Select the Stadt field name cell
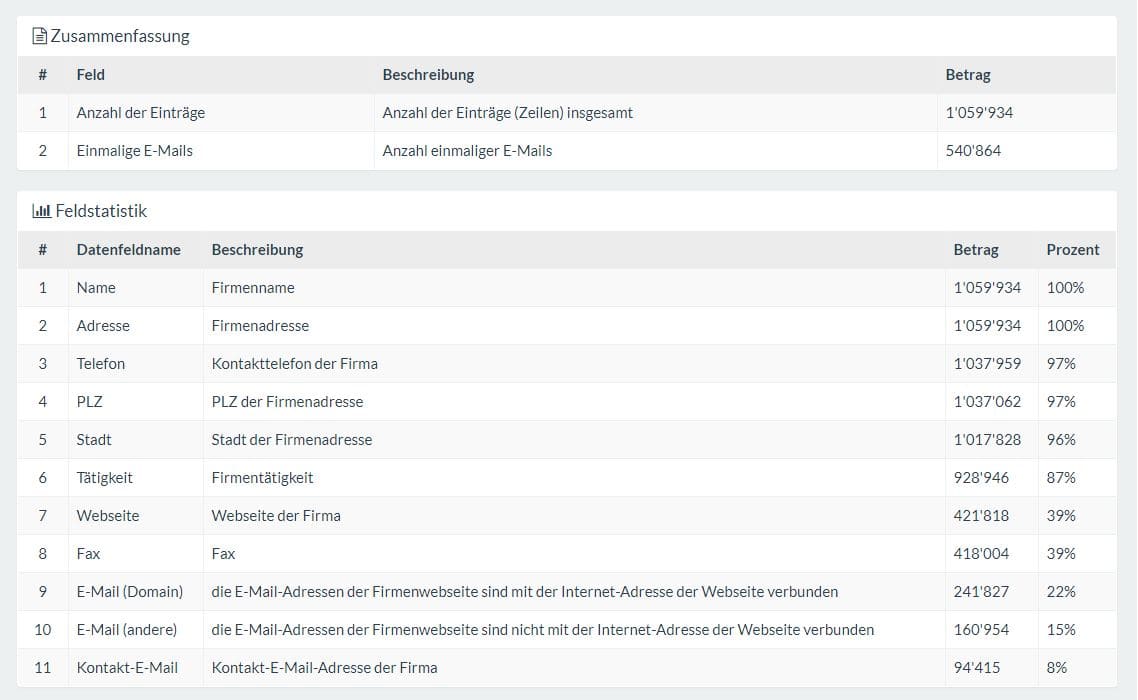This screenshot has height=700, width=1138. (x=94, y=440)
